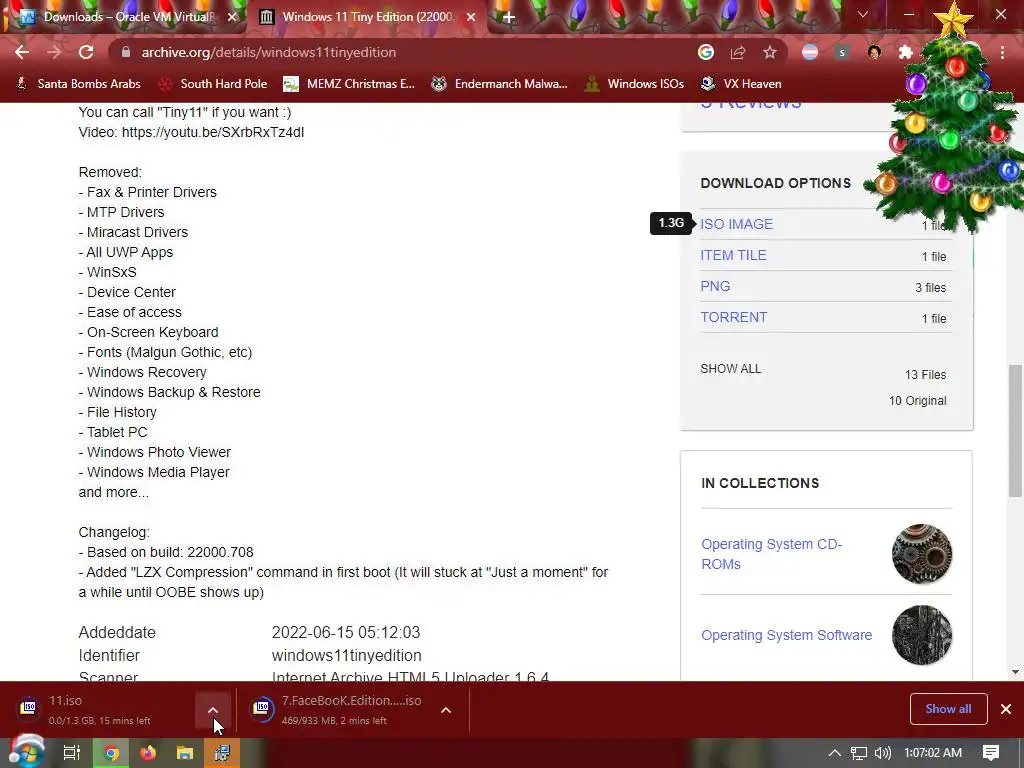Show hidden system tray icons
The image size is (1024, 768).
834,753
